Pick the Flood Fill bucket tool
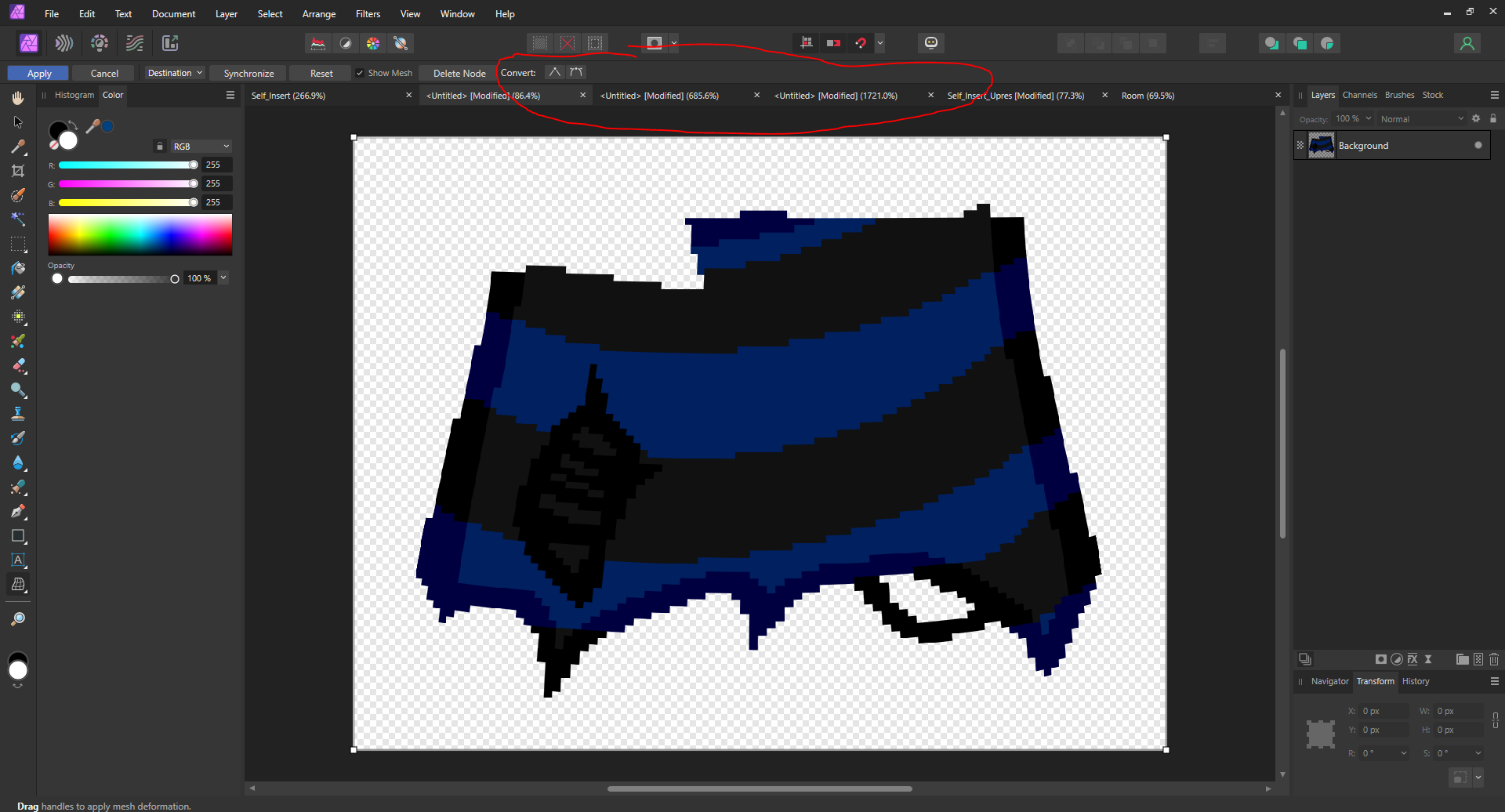The height and width of the screenshot is (812, 1505). [18, 268]
